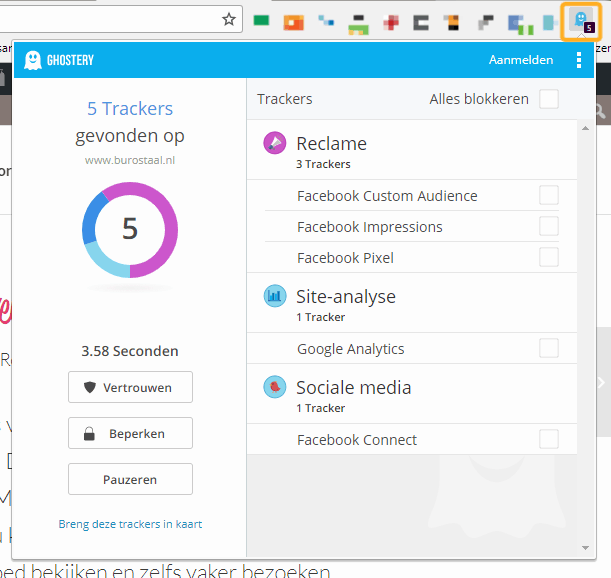Collapse the Reclame tracker category
The height and width of the screenshot is (578, 611).
[412, 150]
